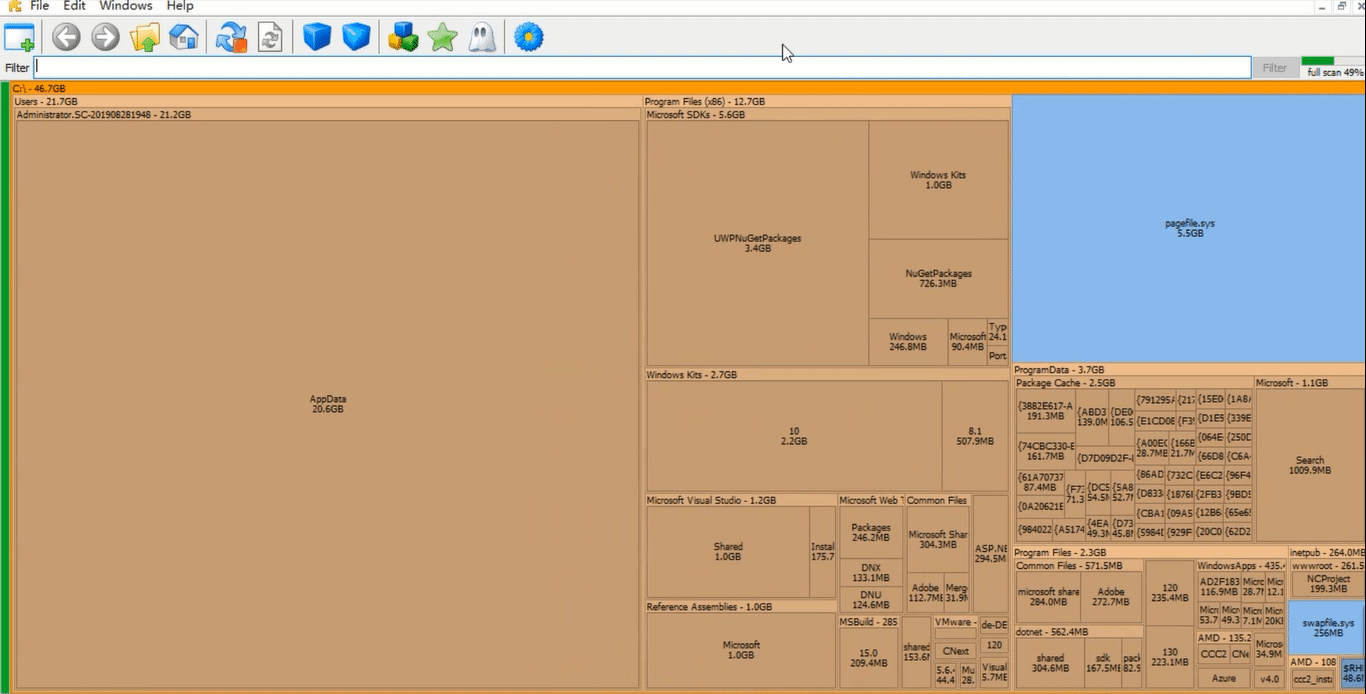The height and width of the screenshot is (694, 1366).
Task: Click the folder-up icon to go up
Action: pos(145,38)
